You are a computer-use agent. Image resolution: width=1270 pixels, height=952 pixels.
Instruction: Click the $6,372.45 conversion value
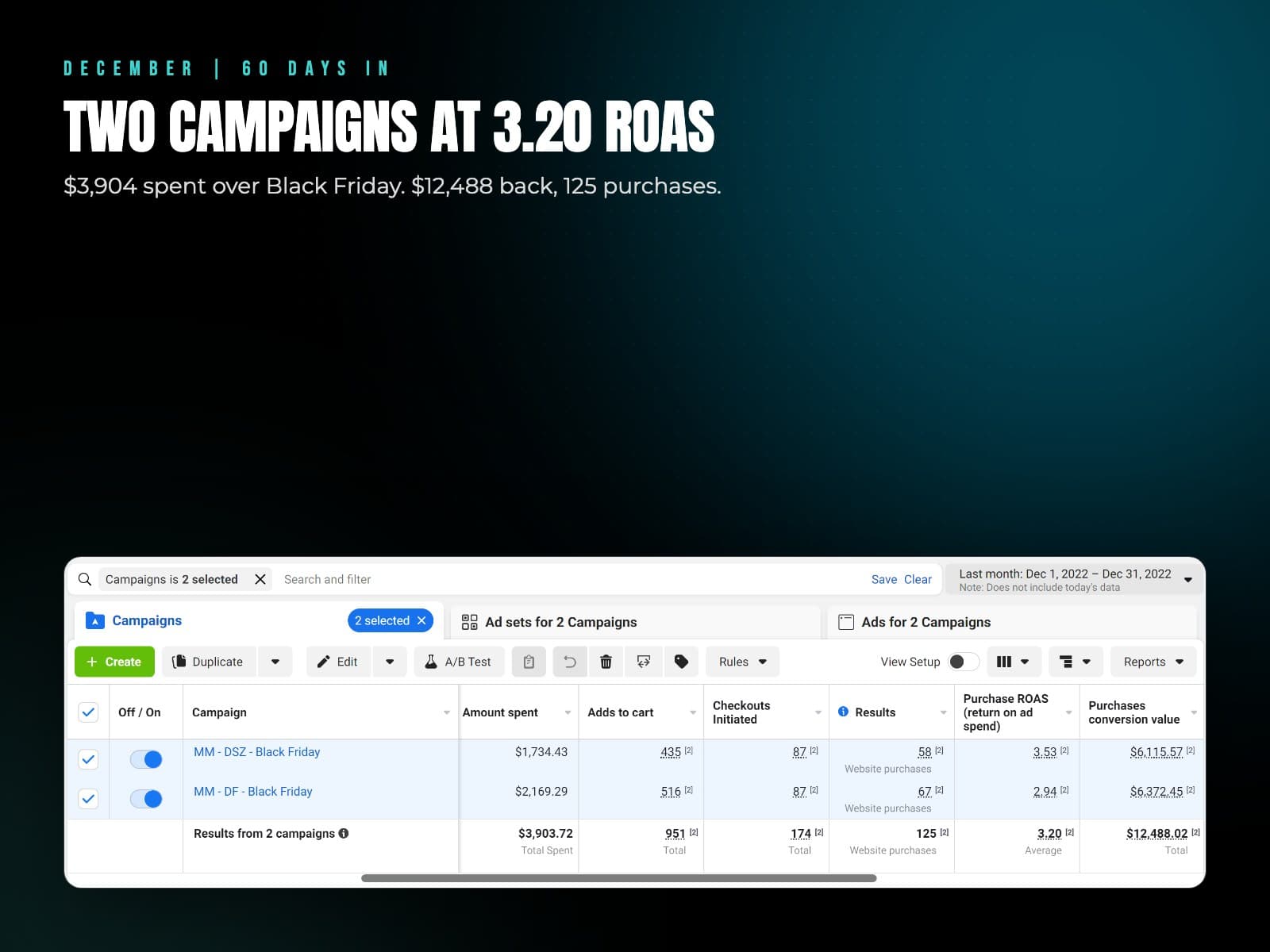[x=1156, y=792]
